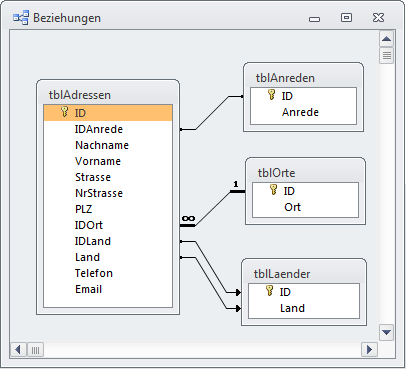Click the horizontal scrollbar left arrow

(x=18, y=350)
